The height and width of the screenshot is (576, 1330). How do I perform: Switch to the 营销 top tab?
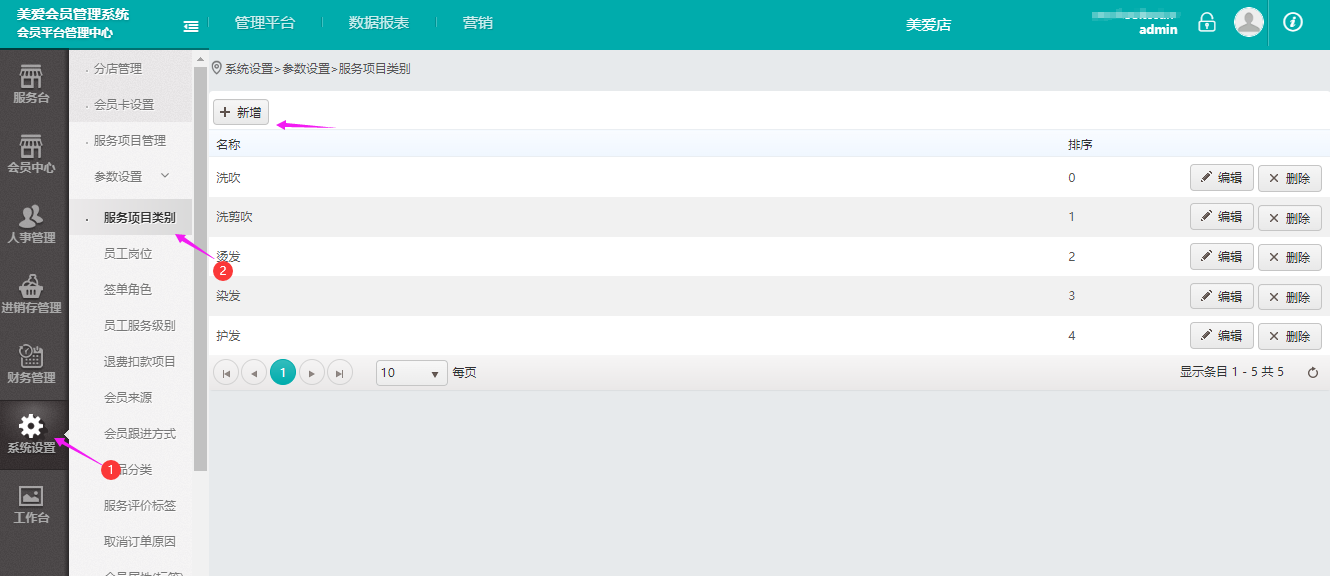pos(477,23)
